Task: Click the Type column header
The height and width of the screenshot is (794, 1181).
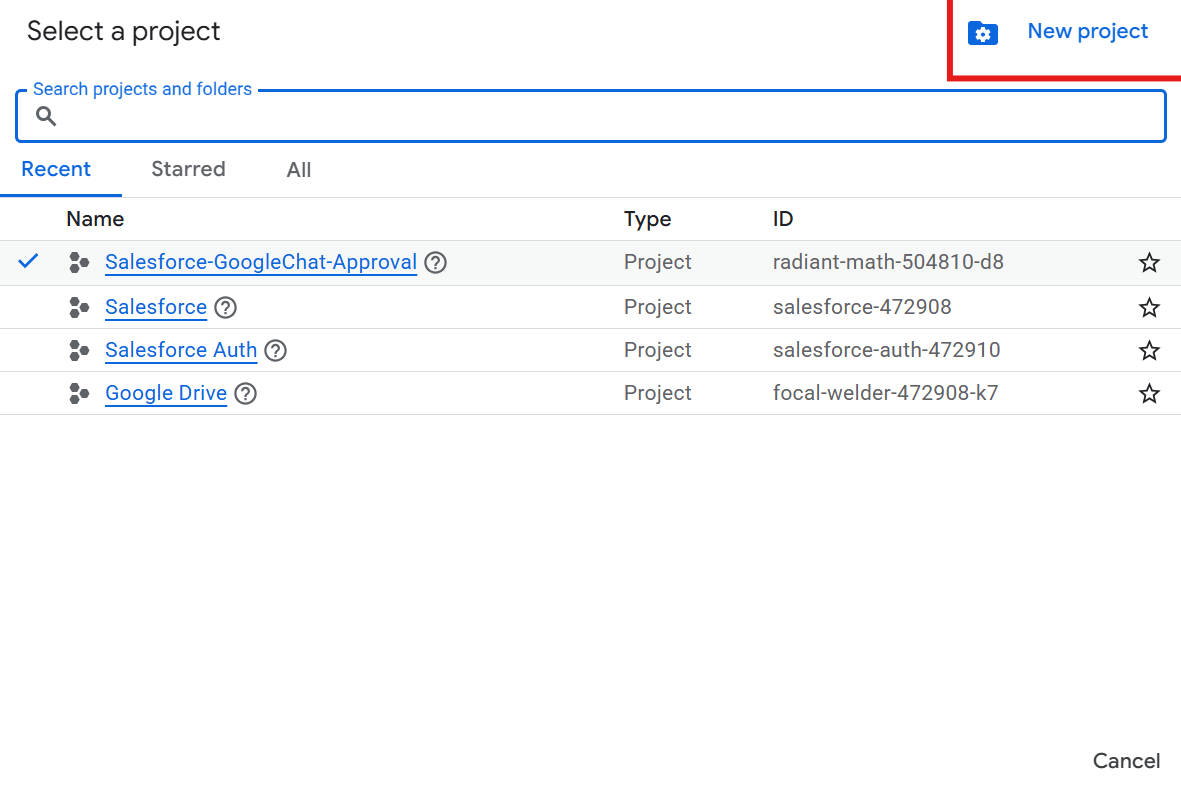Action: pyautogui.click(x=647, y=219)
